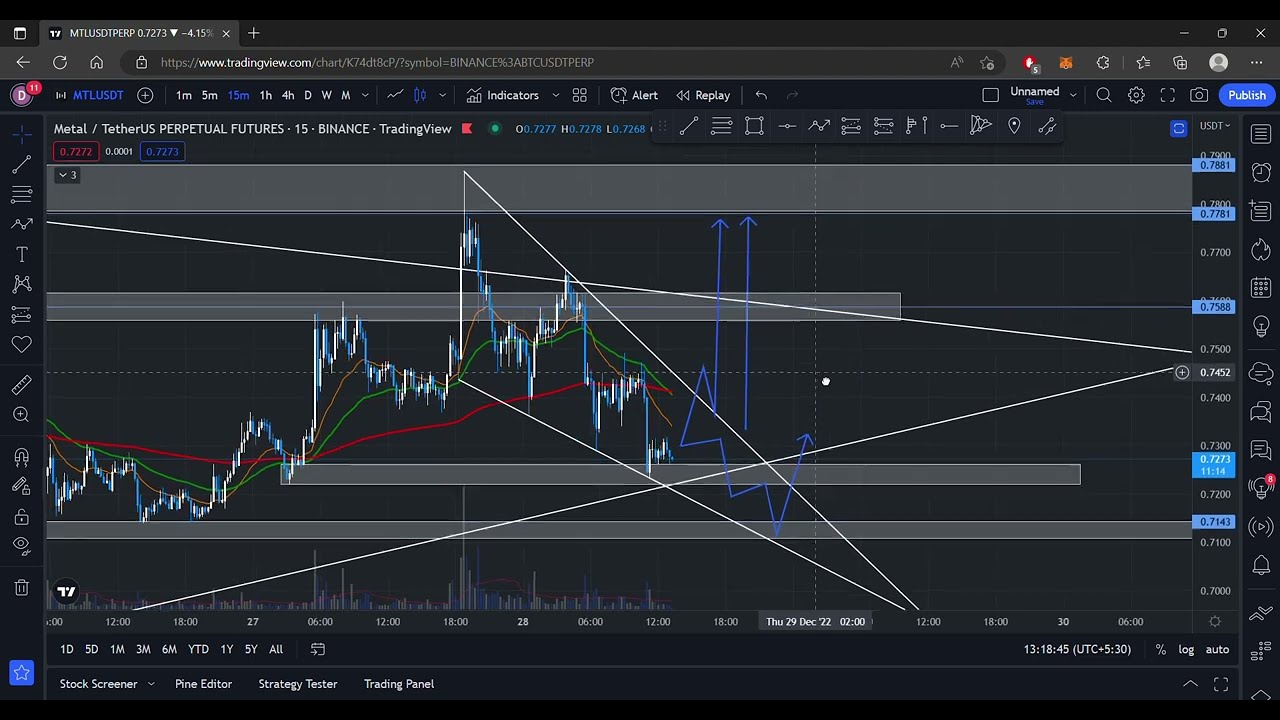Open chart settings gear
Viewport: 1280px width, 720px height.
[x=1136, y=95]
